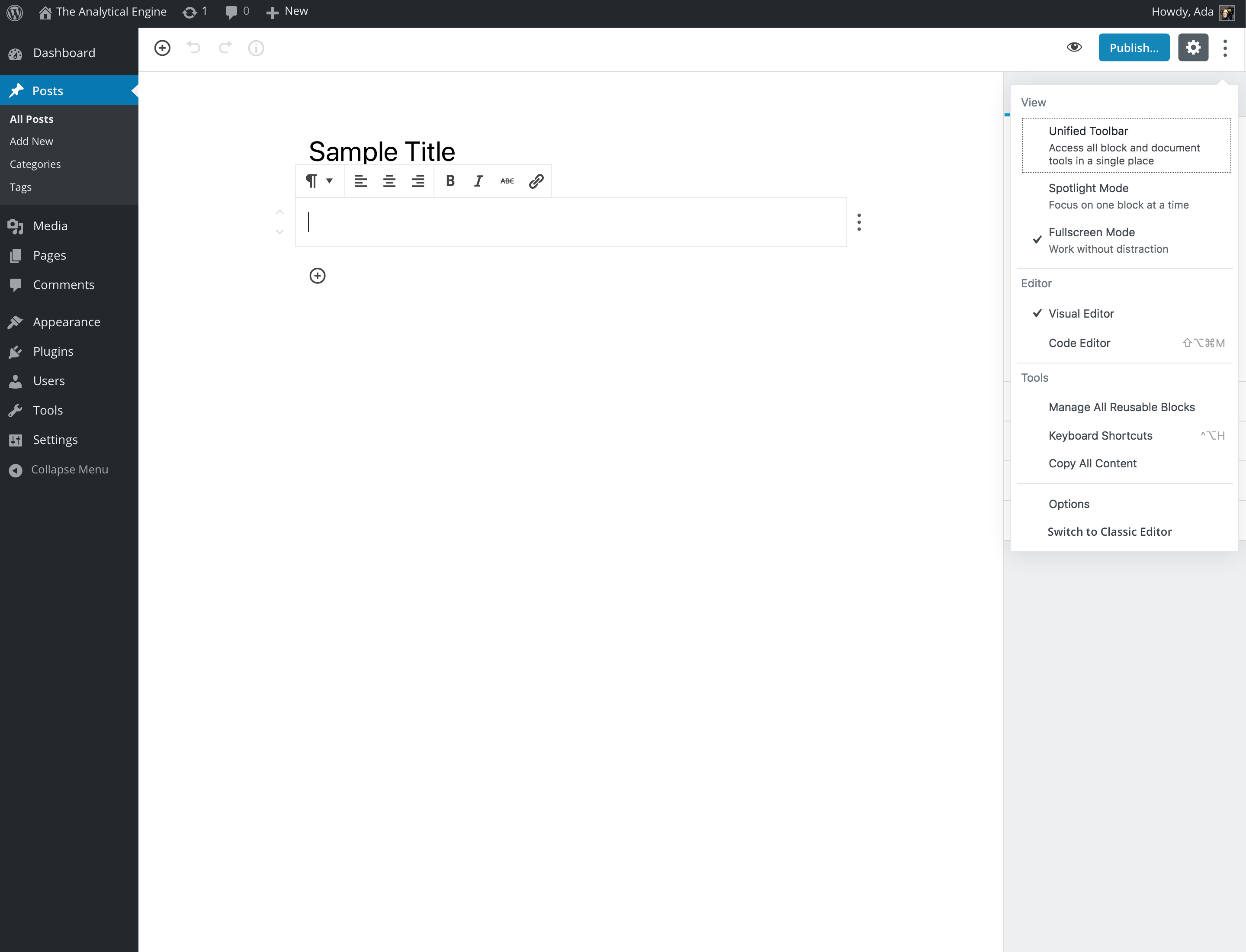Apply bold formatting

450,181
